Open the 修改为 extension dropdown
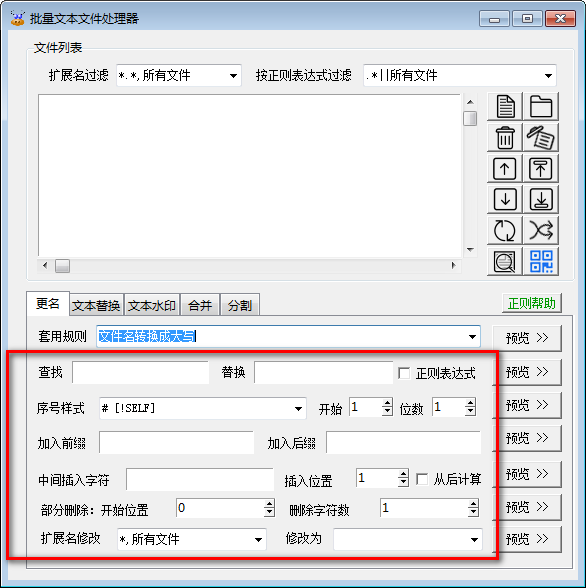Image resolution: width=586 pixels, height=588 pixels. pyautogui.click(x=408, y=539)
